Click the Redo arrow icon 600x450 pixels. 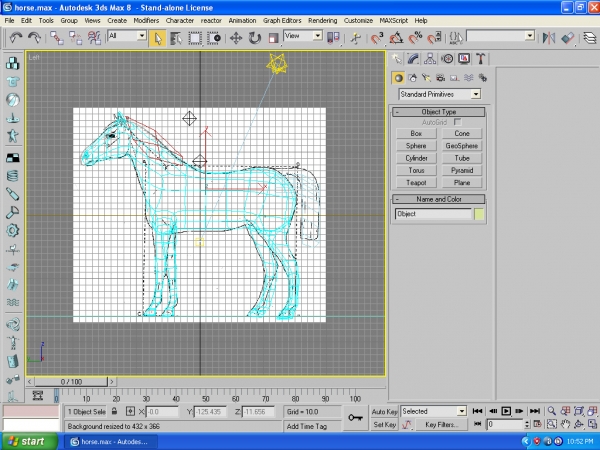pos(34,38)
